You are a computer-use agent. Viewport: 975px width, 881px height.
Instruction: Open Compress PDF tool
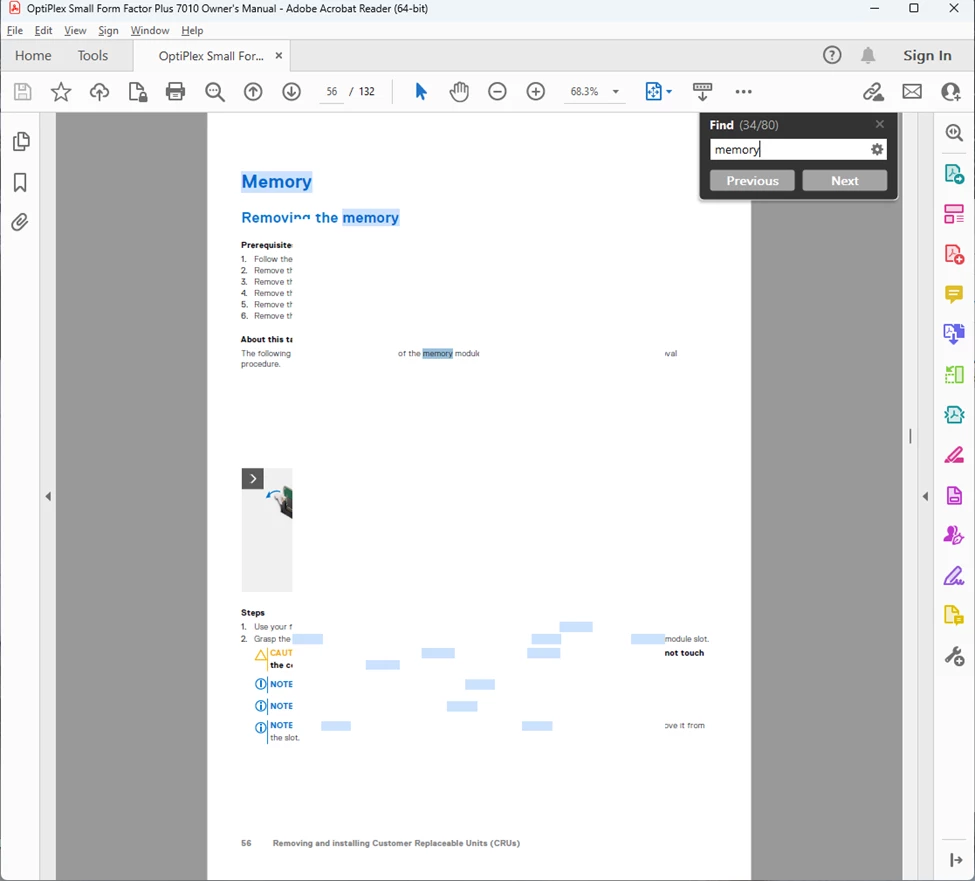pos(954,415)
